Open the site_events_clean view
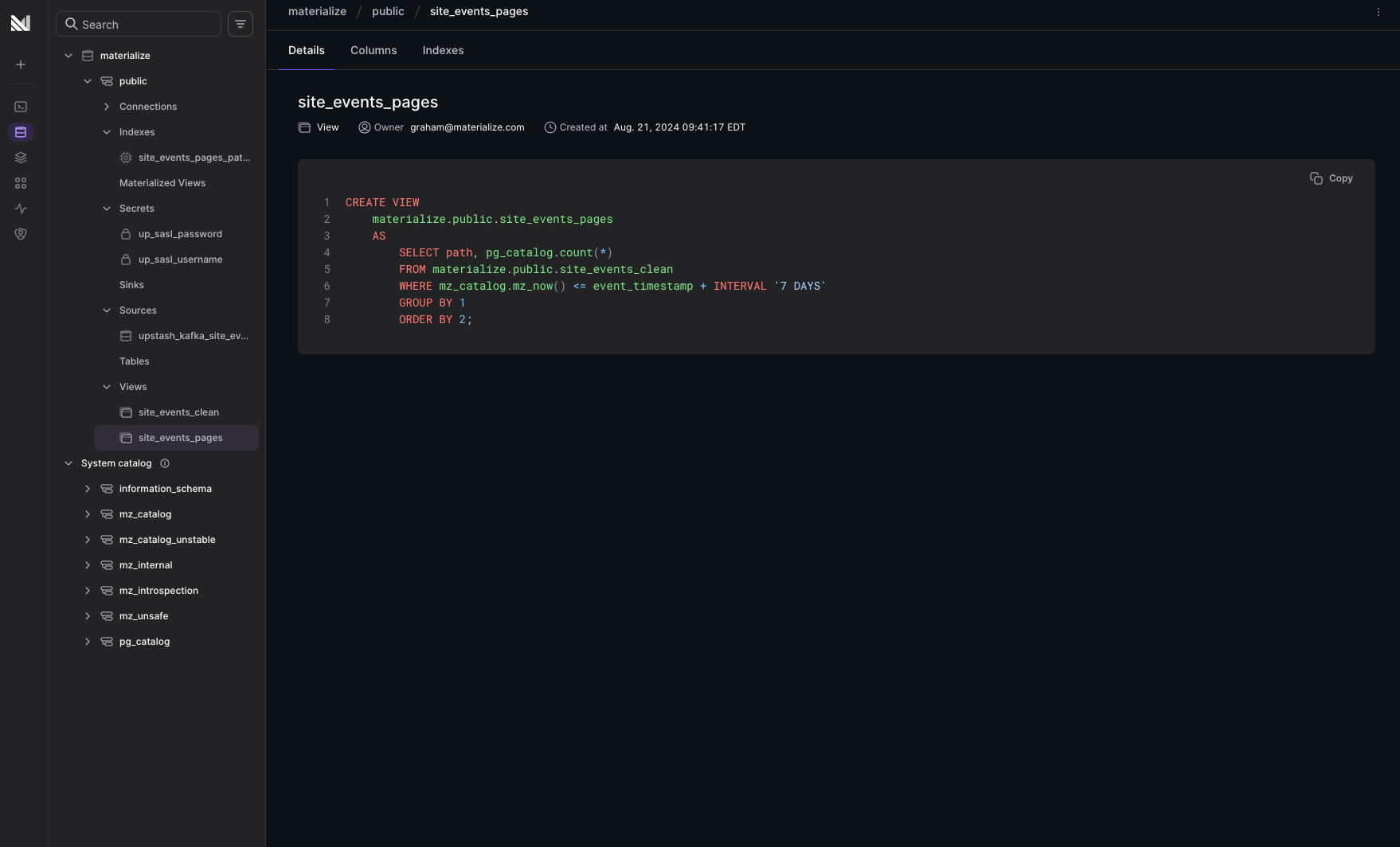1400x847 pixels. point(178,412)
